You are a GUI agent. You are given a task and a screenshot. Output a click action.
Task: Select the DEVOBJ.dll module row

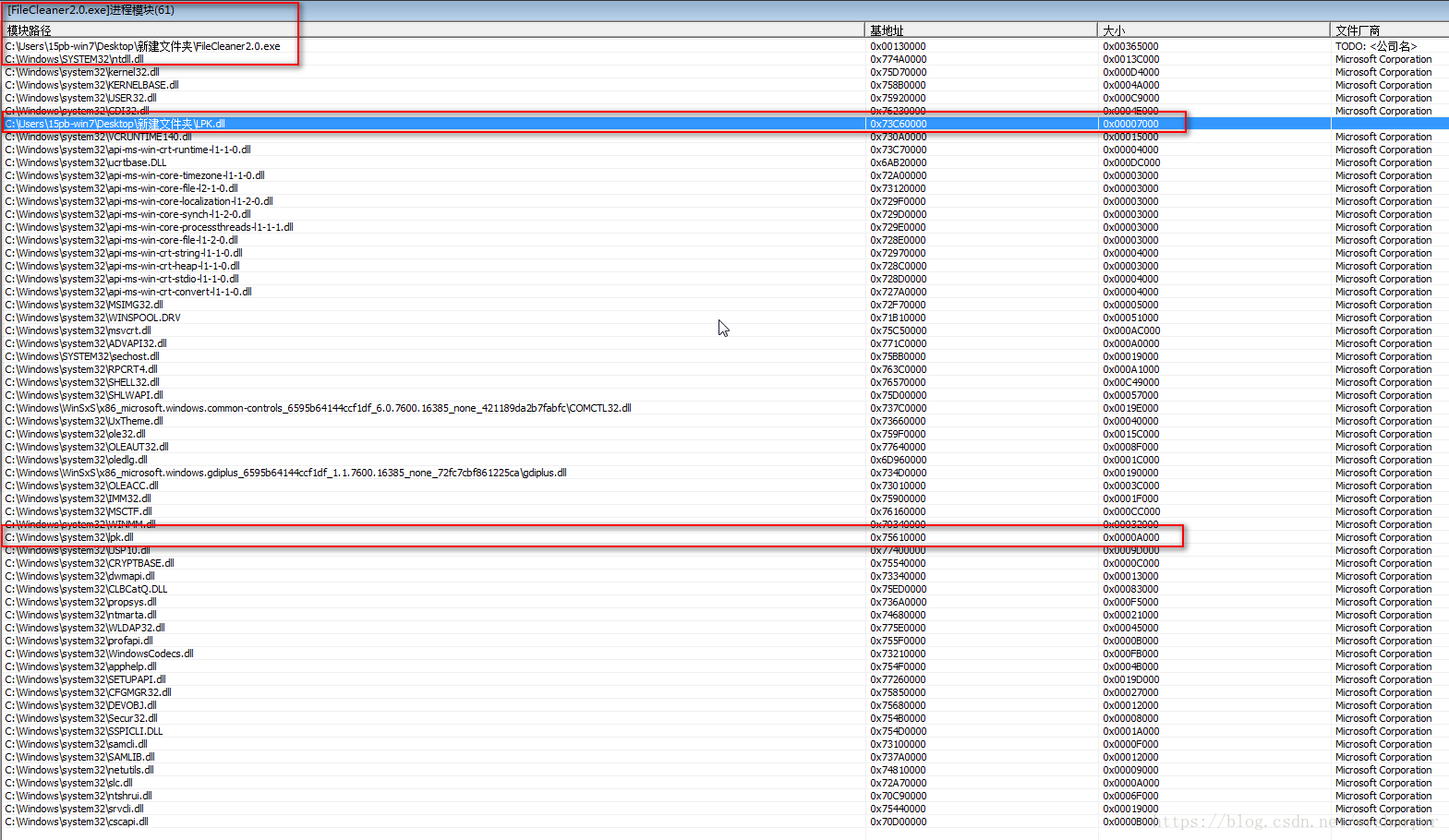pyautogui.click(x=724, y=705)
